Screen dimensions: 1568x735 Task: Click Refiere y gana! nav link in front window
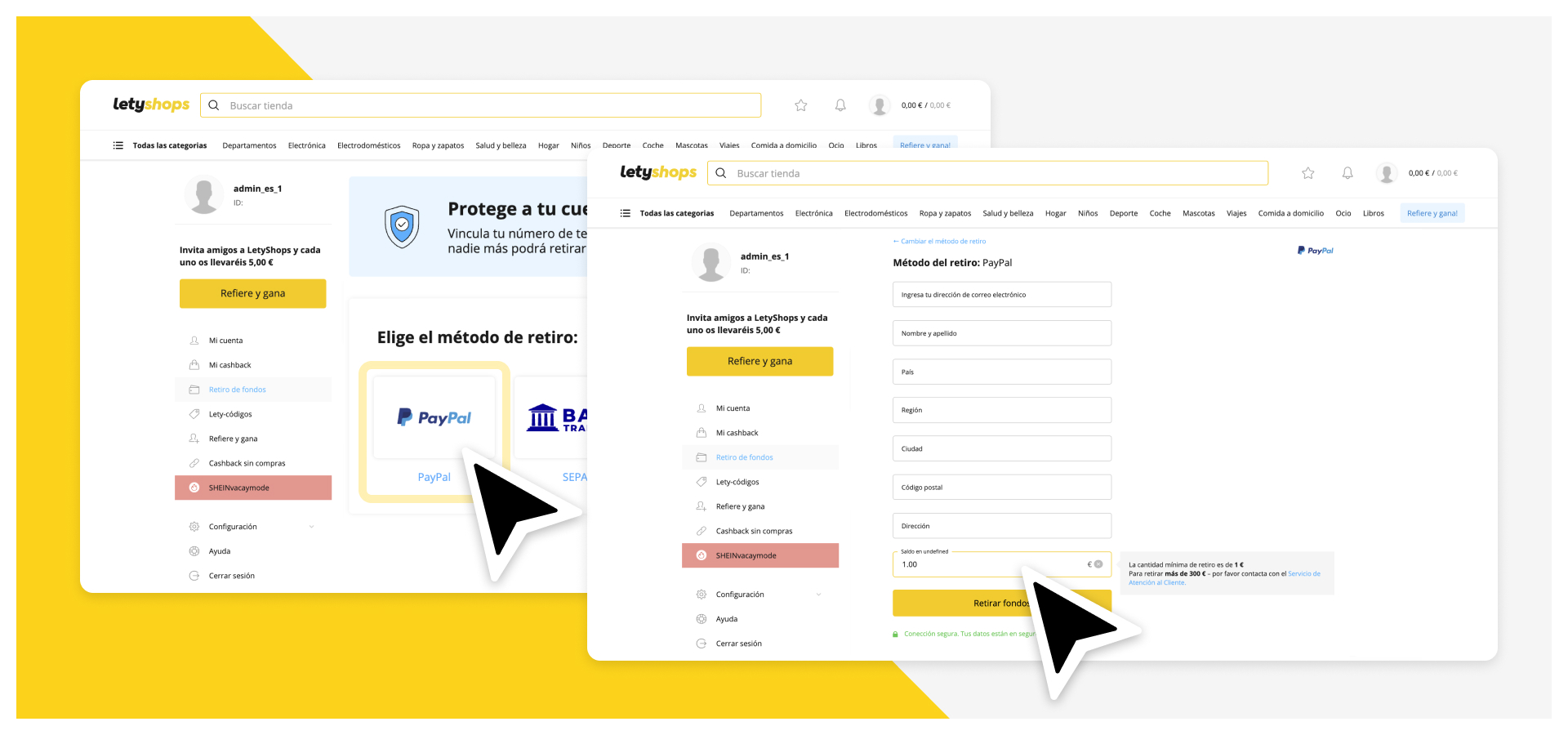pyautogui.click(x=1432, y=213)
